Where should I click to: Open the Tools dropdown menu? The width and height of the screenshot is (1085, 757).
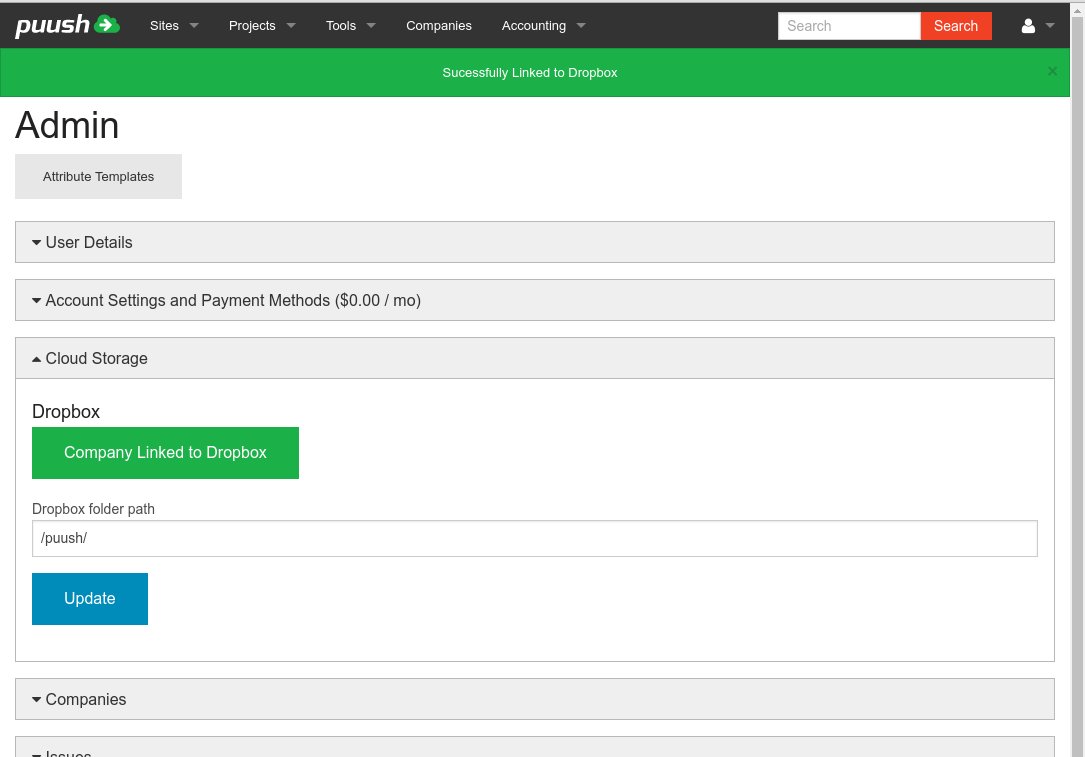tap(350, 26)
